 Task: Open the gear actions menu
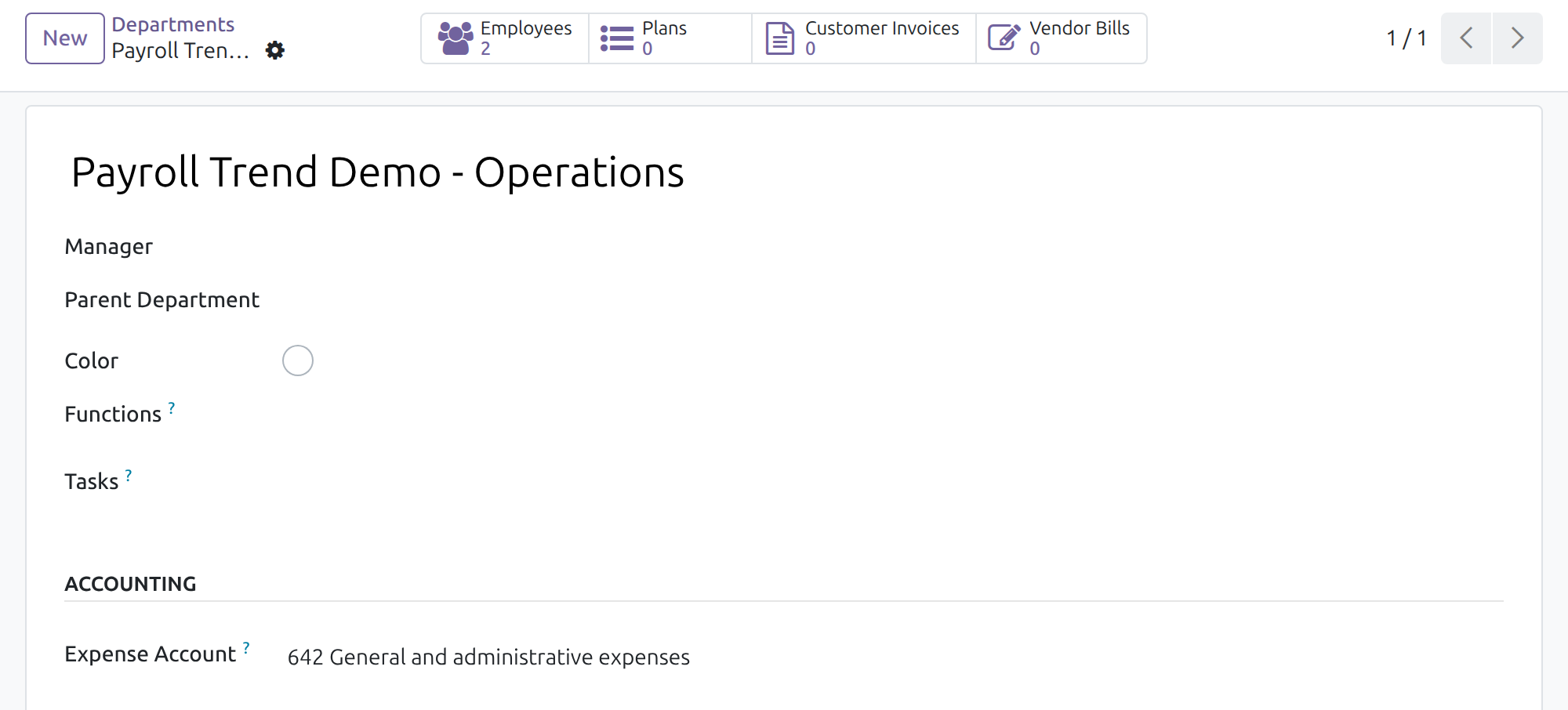[x=274, y=50]
